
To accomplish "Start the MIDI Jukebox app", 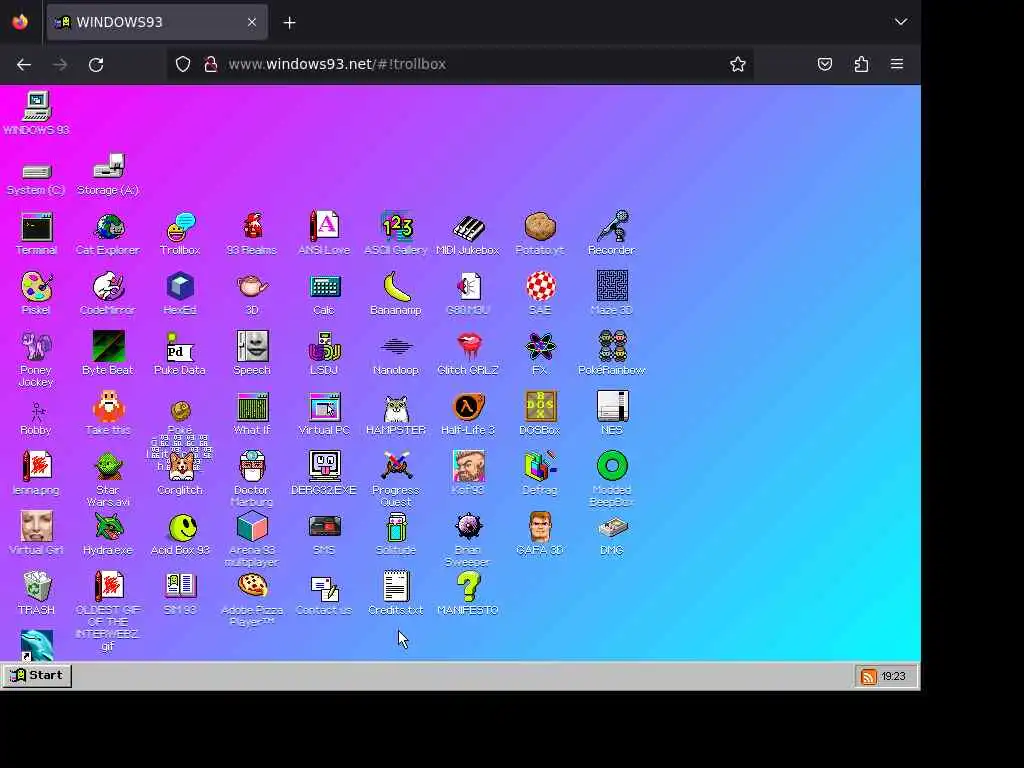I will [468, 233].
